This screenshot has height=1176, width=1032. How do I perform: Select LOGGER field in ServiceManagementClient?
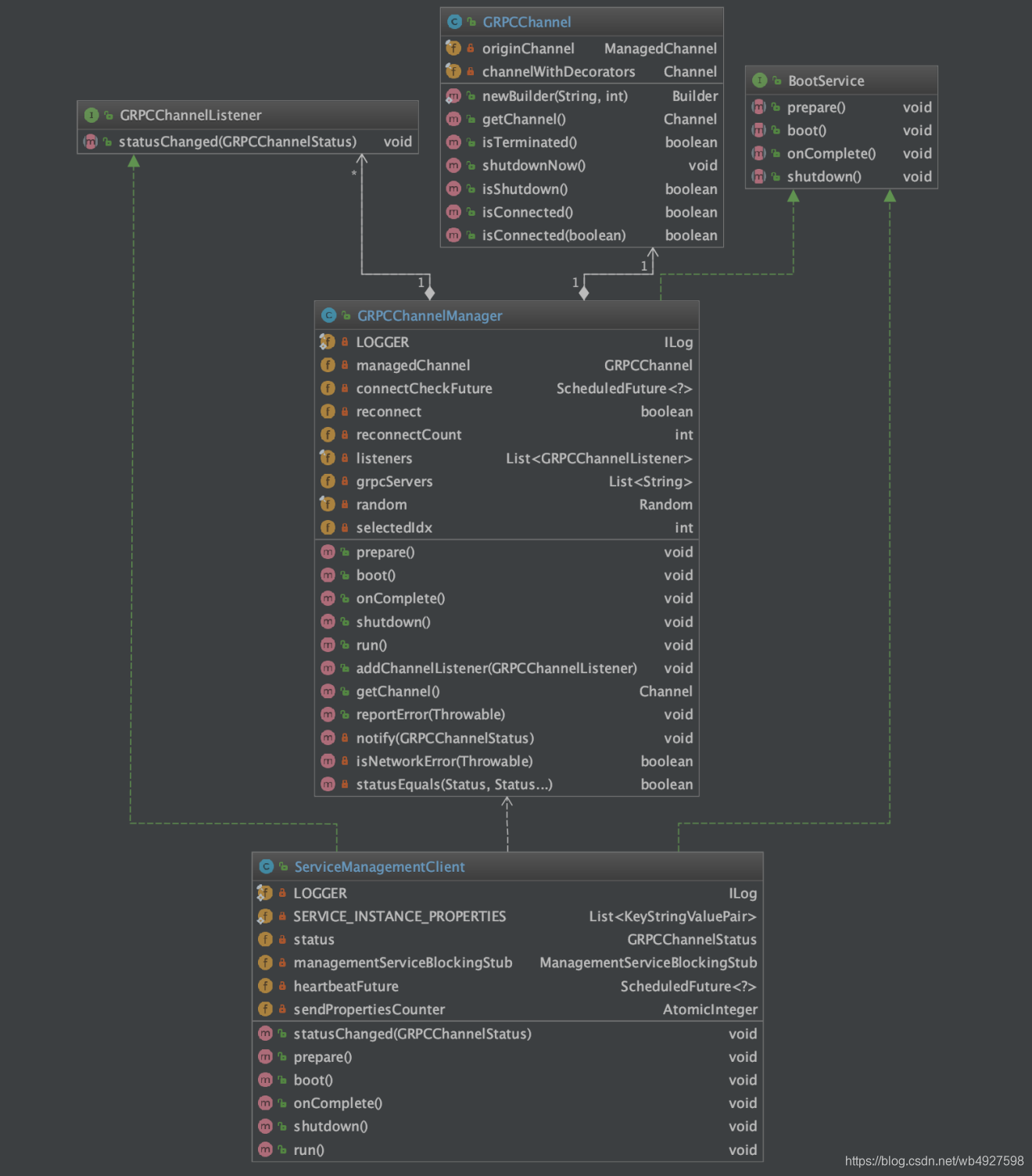[507, 893]
